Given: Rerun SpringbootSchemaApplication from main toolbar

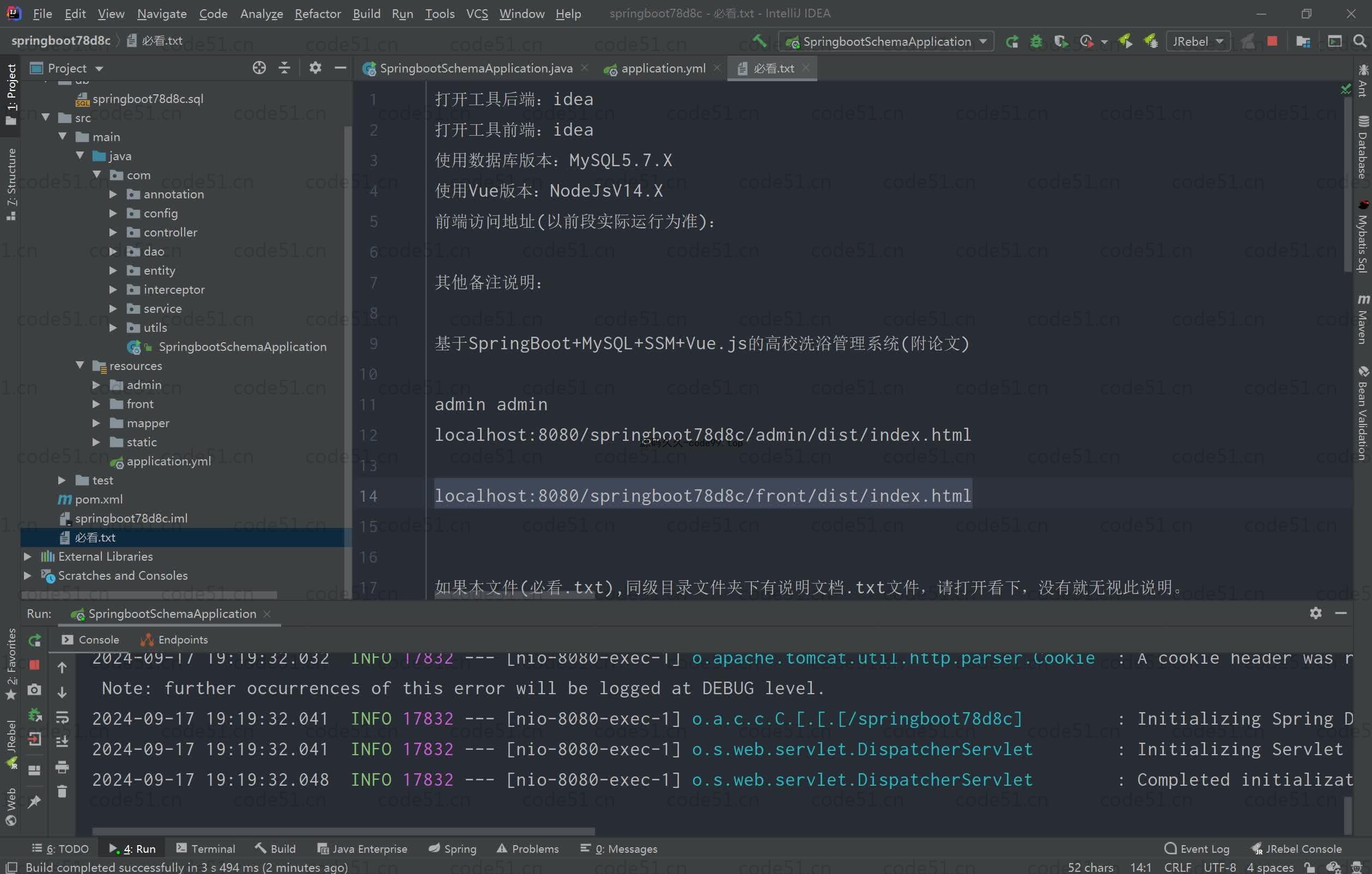Looking at the screenshot, I should coord(1012,41).
